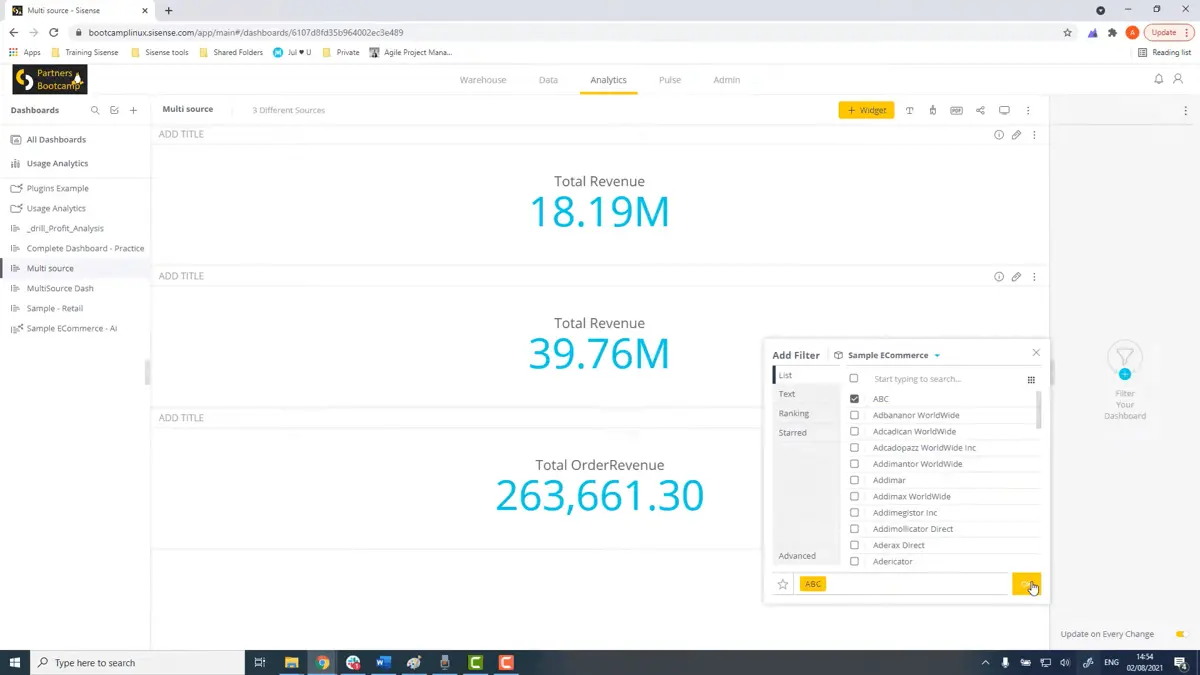Check Addimantor WorldWide checkbox
The image size is (1200, 675).
point(854,464)
